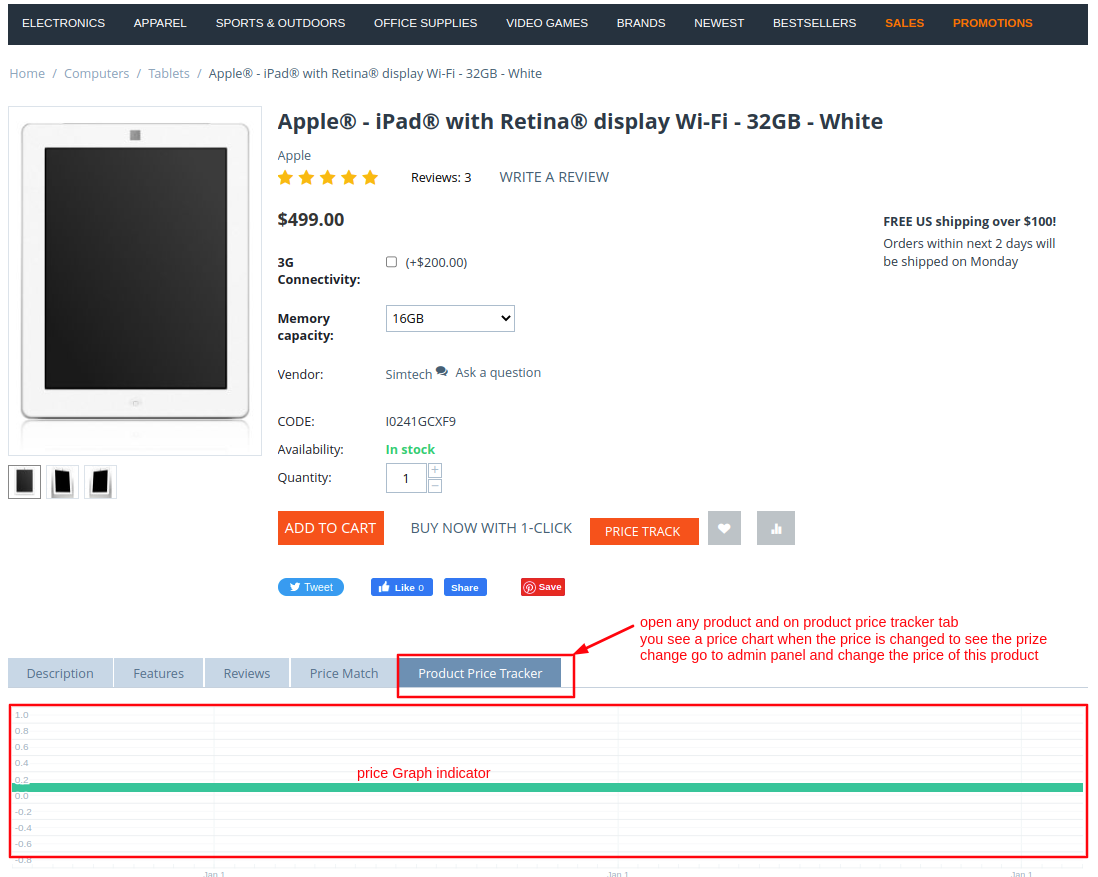This screenshot has width=1098, height=877.
Task: Go to Tablets breadcrumb
Action: tap(169, 74)
